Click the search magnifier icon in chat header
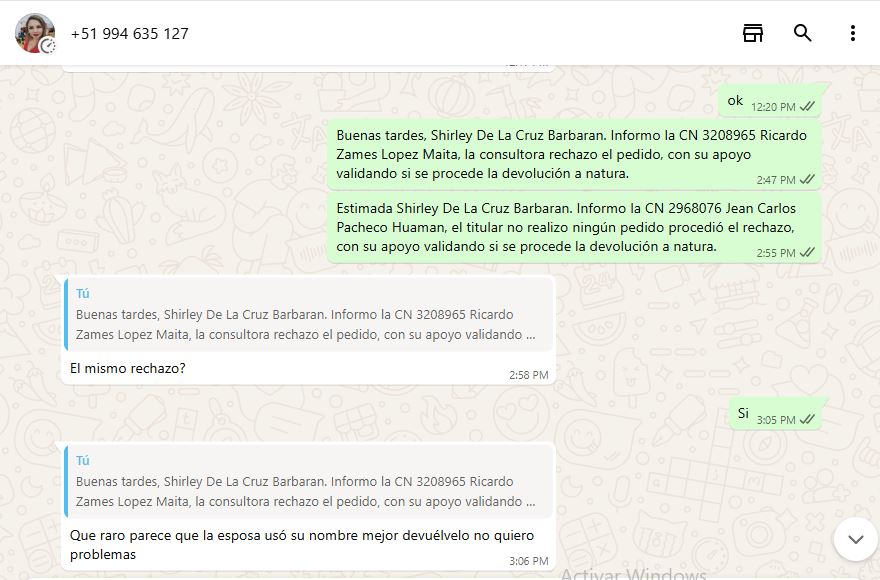The height and width of the screenshot is (580, 880). tap(803, 33)
